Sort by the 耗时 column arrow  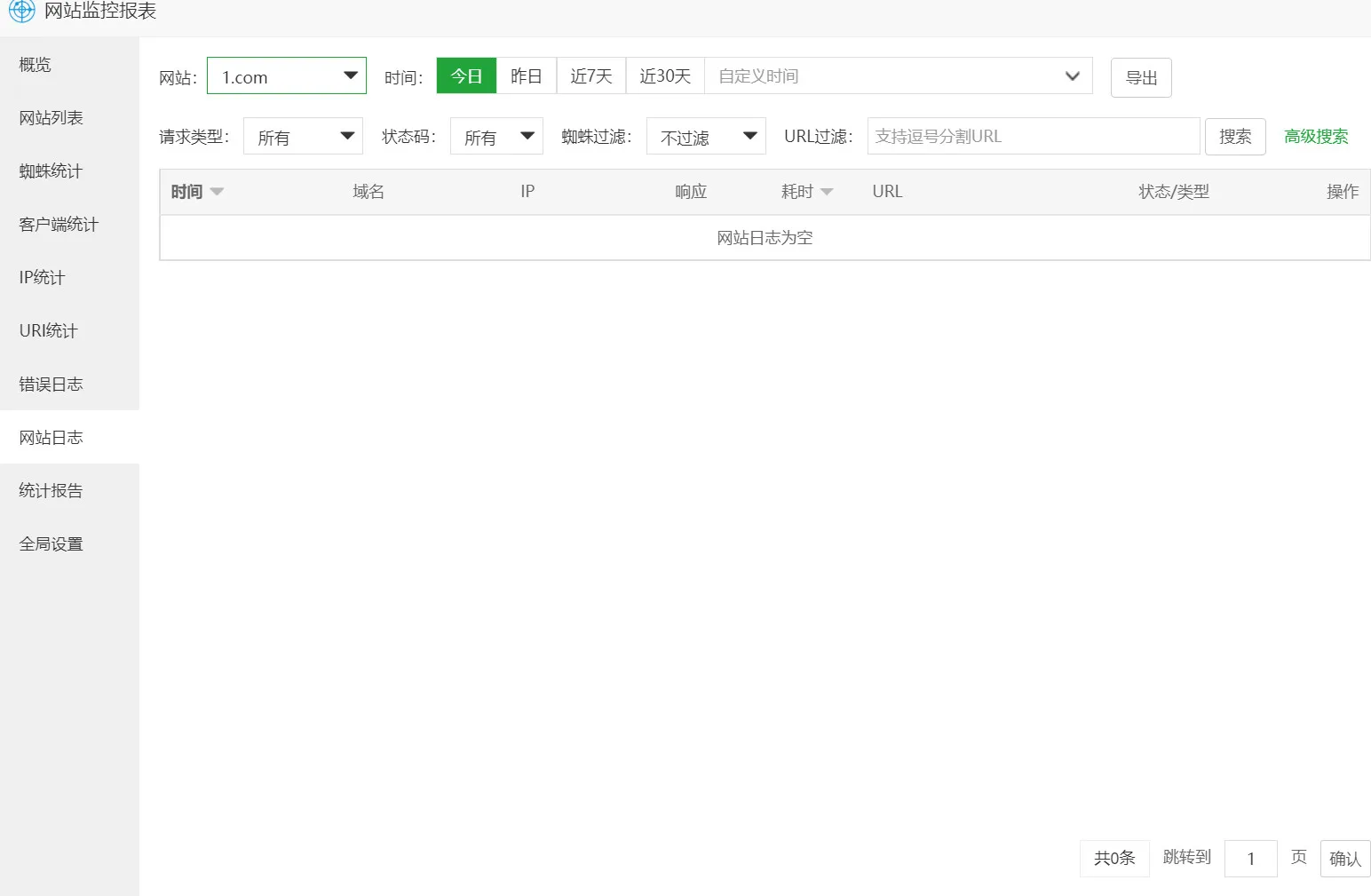point(827,192)
